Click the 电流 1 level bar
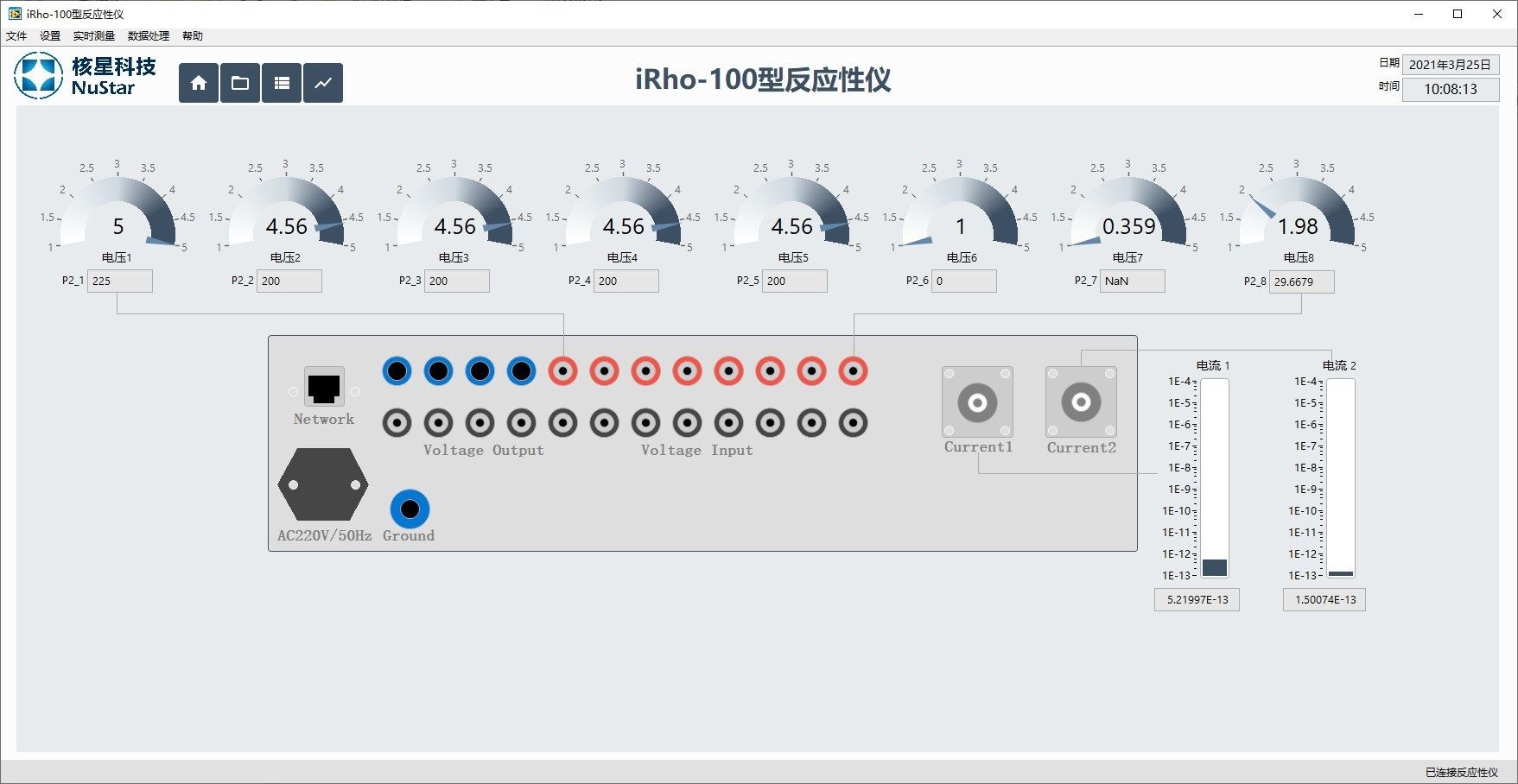This screenshot has width=1518, height=784. point(1214,478)
